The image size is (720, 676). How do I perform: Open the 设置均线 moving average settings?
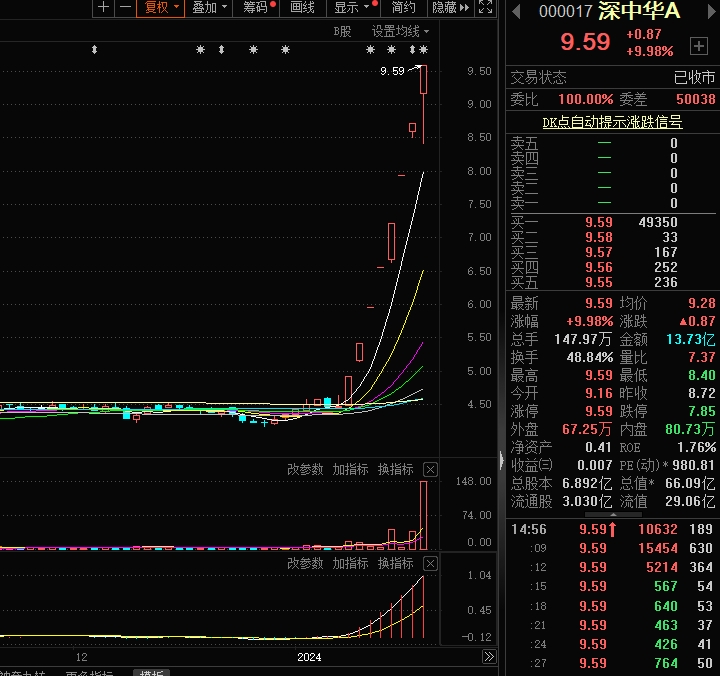point(395,32)
